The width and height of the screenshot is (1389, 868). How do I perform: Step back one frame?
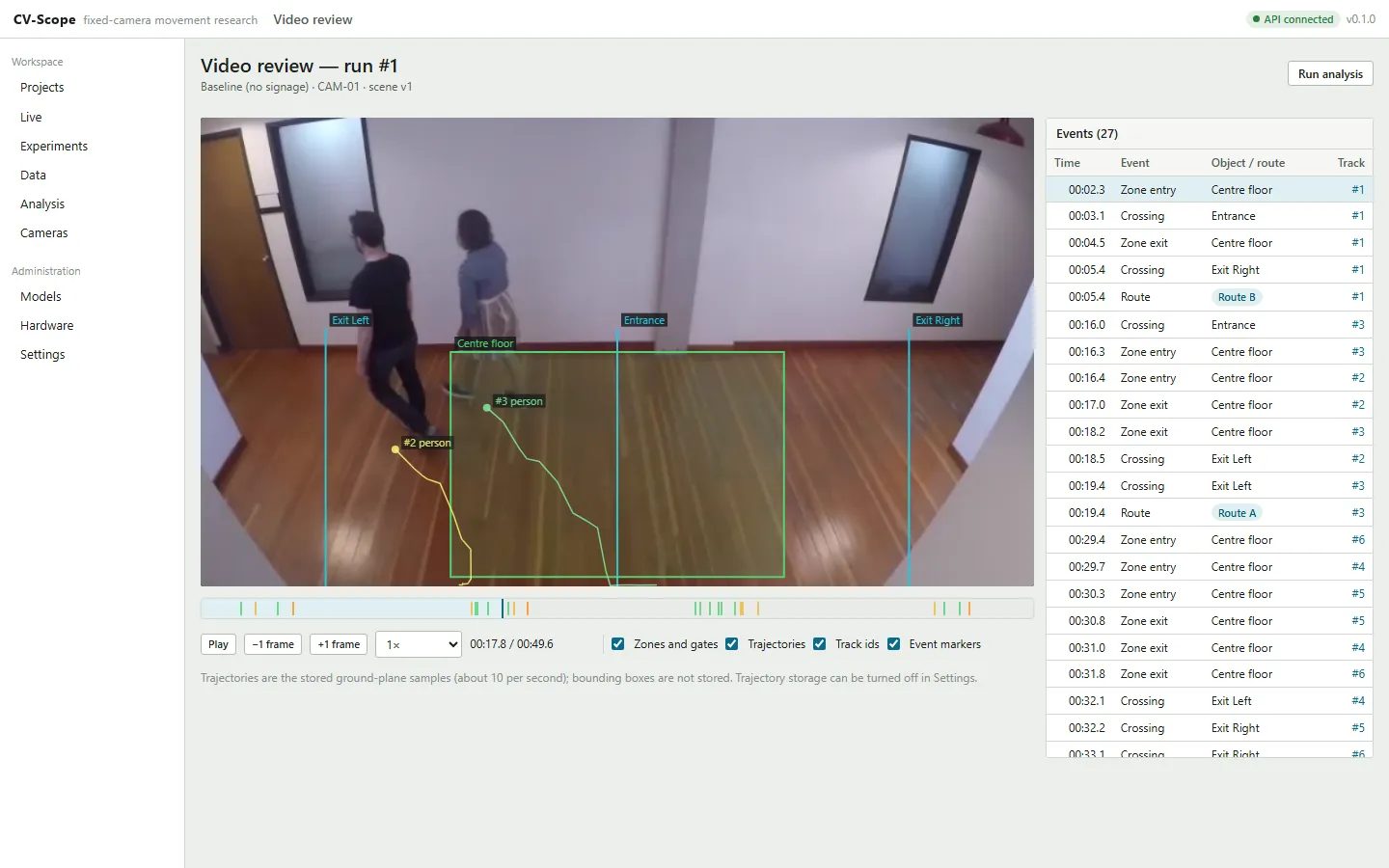tap(273, 644)
